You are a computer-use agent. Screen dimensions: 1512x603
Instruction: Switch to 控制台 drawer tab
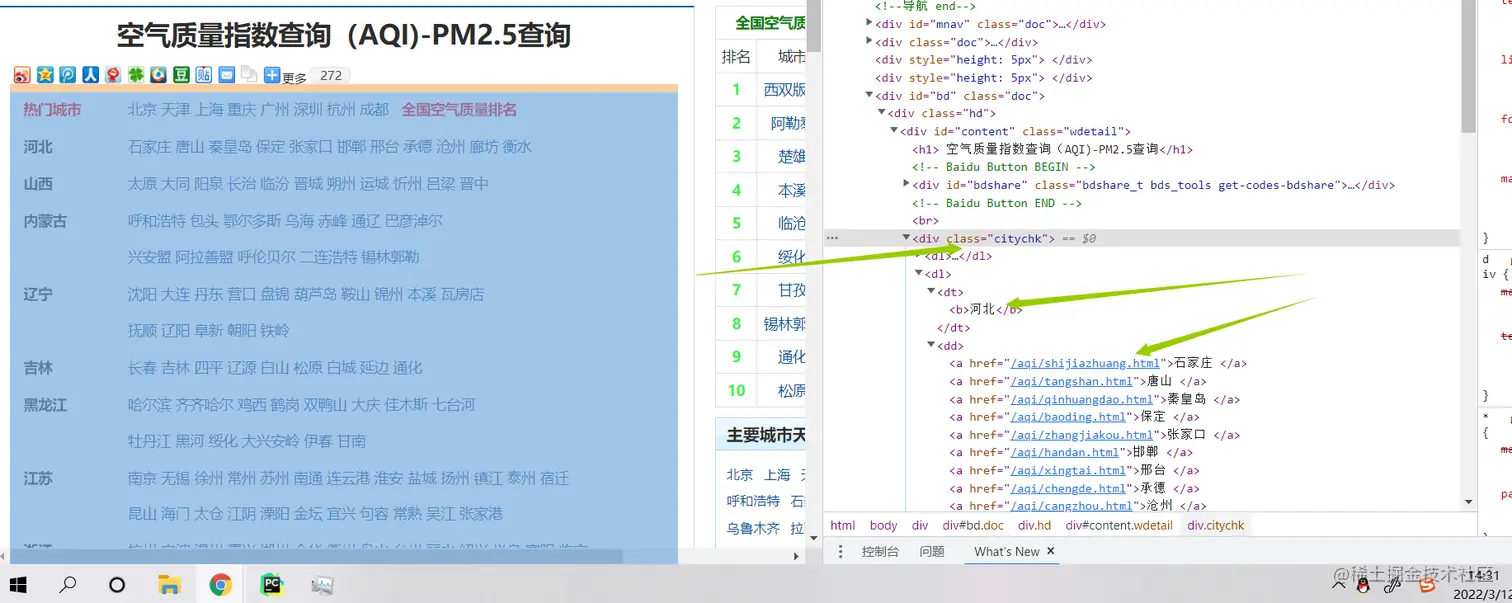880,552
